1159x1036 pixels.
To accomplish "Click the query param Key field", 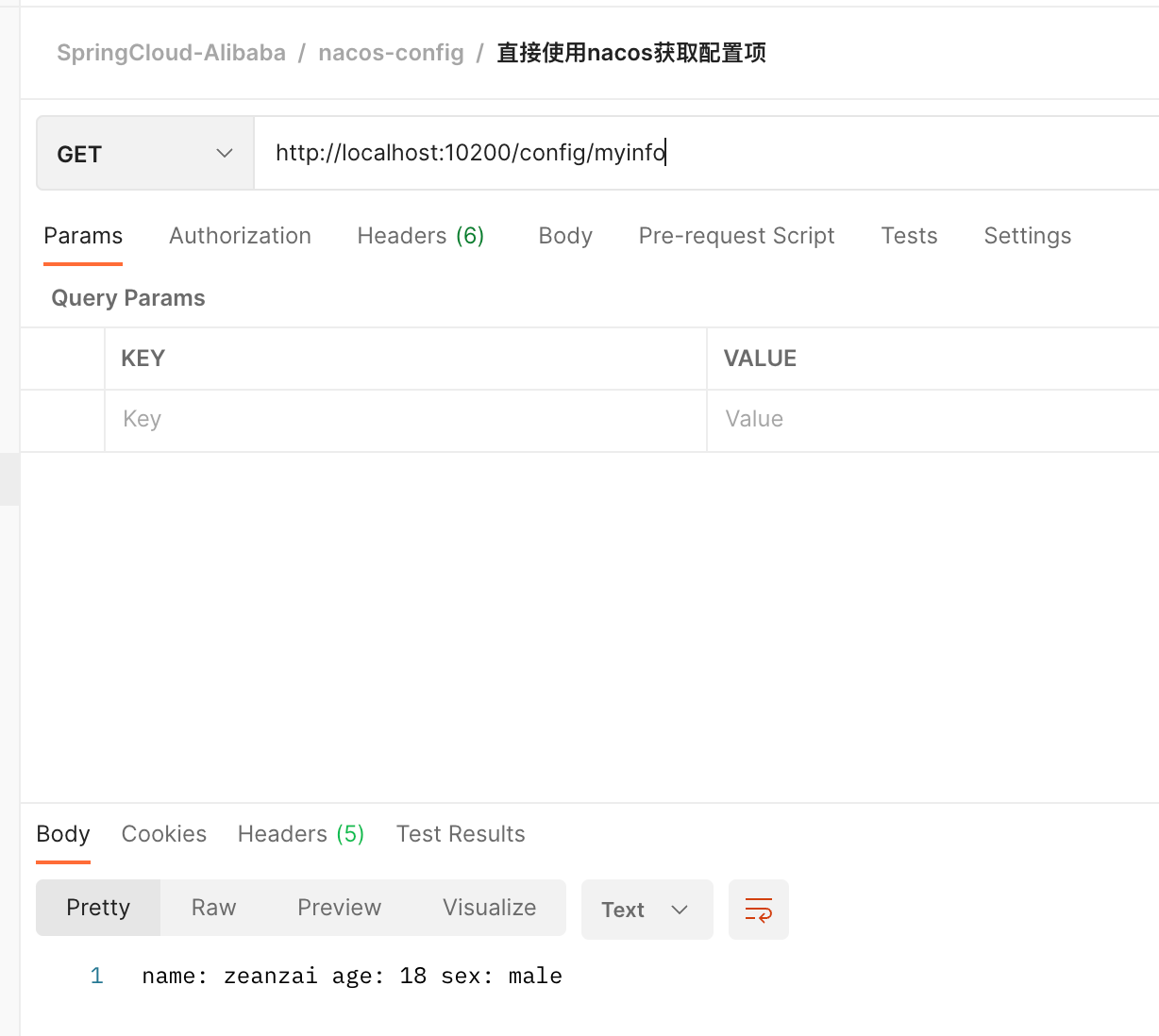I will (x=406, y=419).
